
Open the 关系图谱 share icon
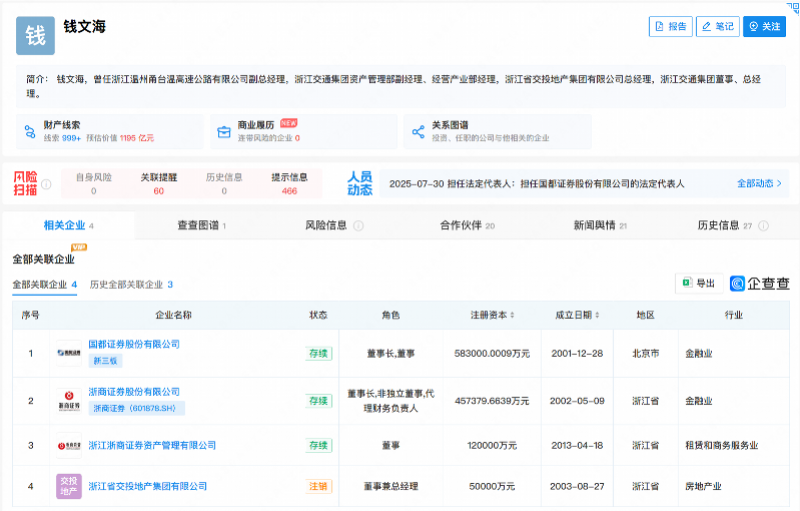click(x=417, y=131)
